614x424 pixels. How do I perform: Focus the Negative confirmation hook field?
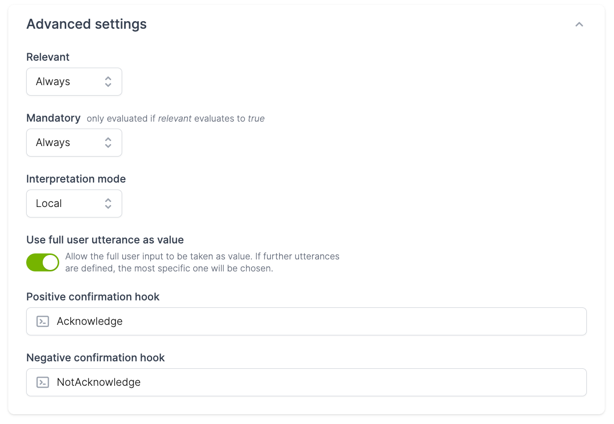[306, 382]
